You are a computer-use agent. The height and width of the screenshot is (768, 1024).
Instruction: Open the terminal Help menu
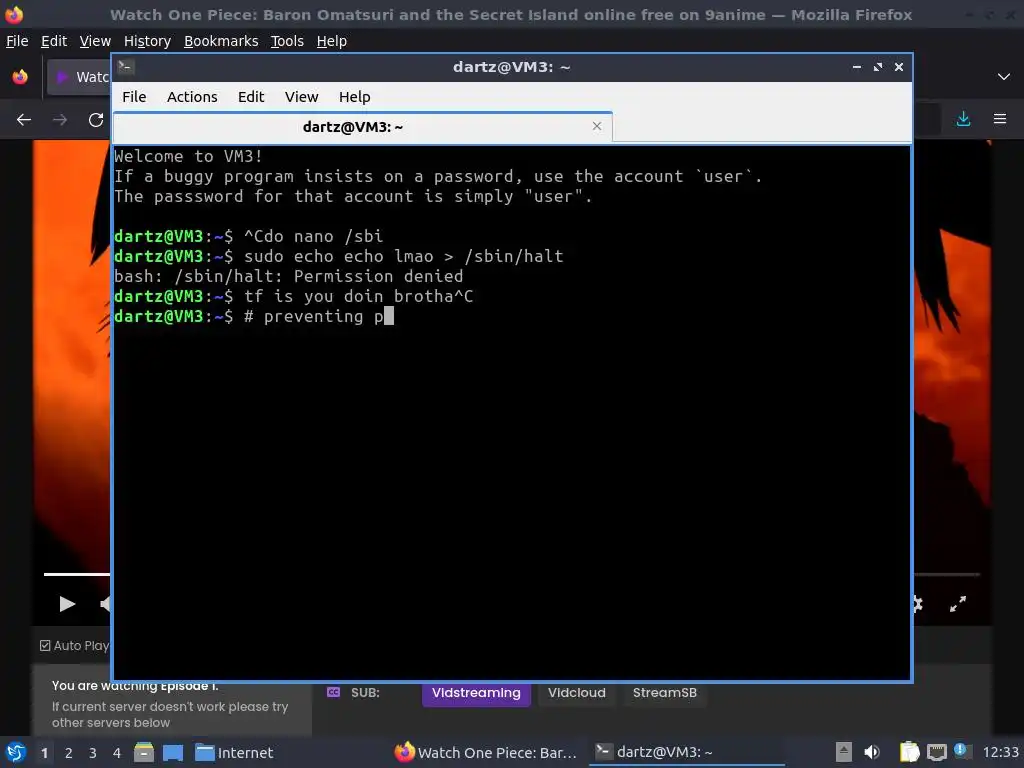click(x=355, y=97)
